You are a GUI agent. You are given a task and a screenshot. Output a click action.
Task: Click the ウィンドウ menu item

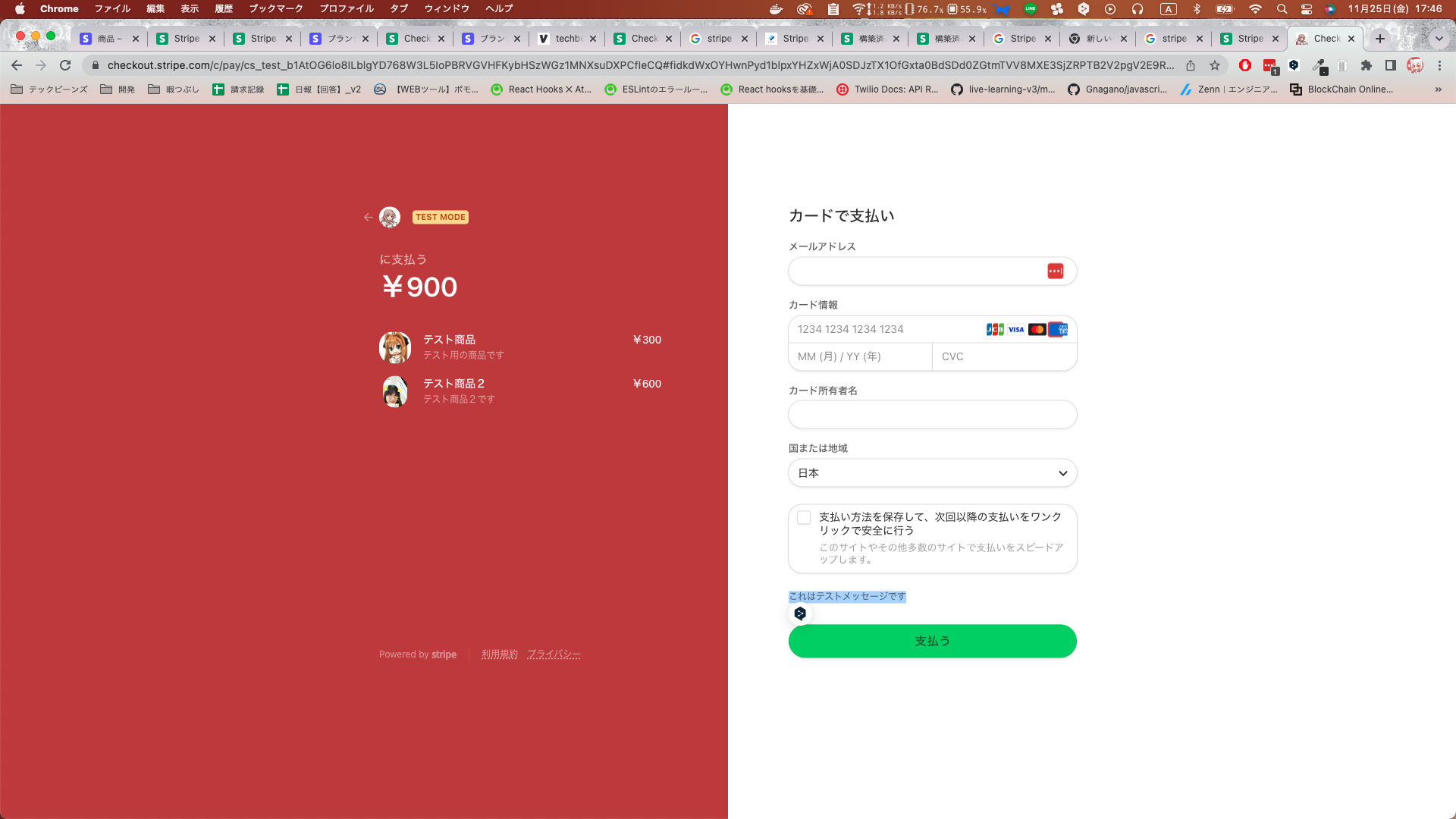click(x=448, y=8)
